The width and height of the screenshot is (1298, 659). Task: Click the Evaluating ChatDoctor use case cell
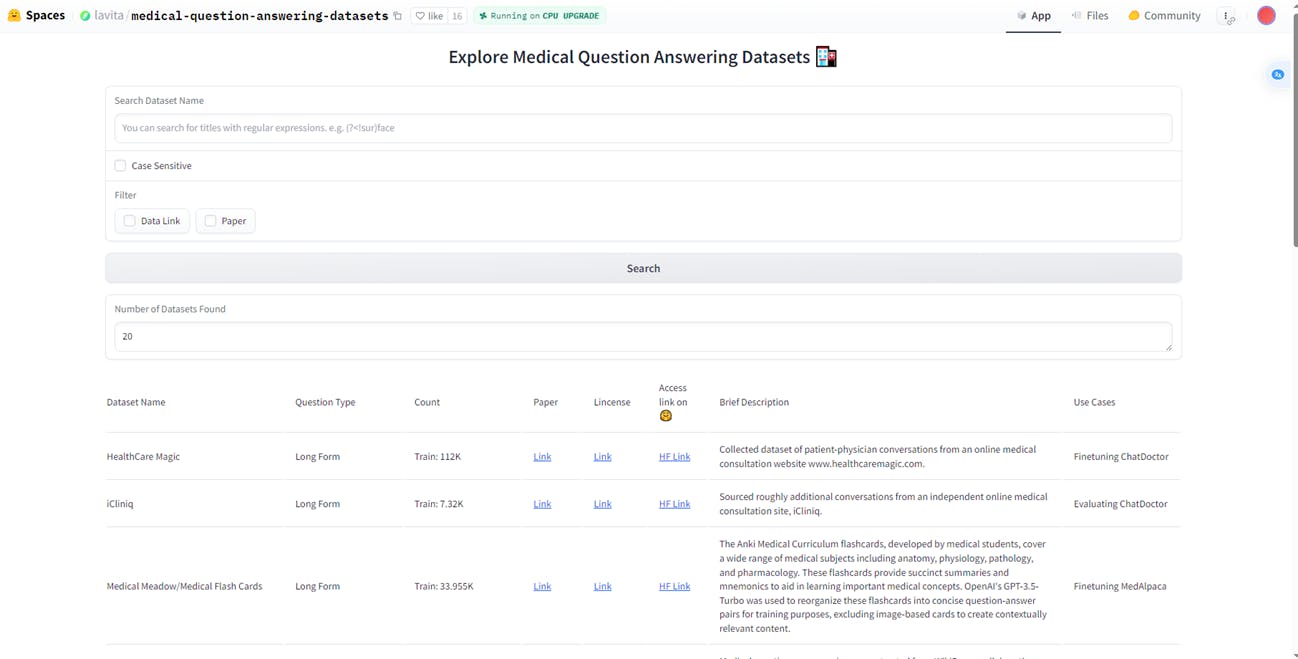[x=1120, y=504]
